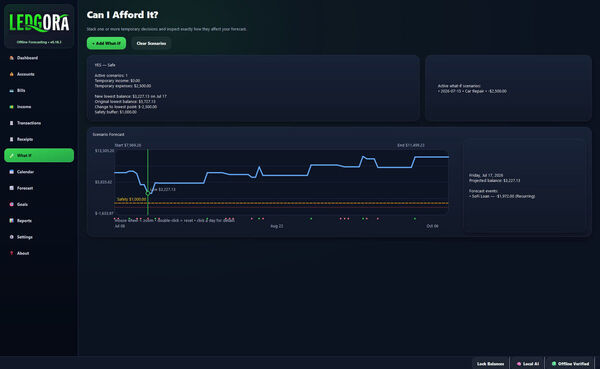Open the colorful Reports chart icon

(x=11, y=221)
